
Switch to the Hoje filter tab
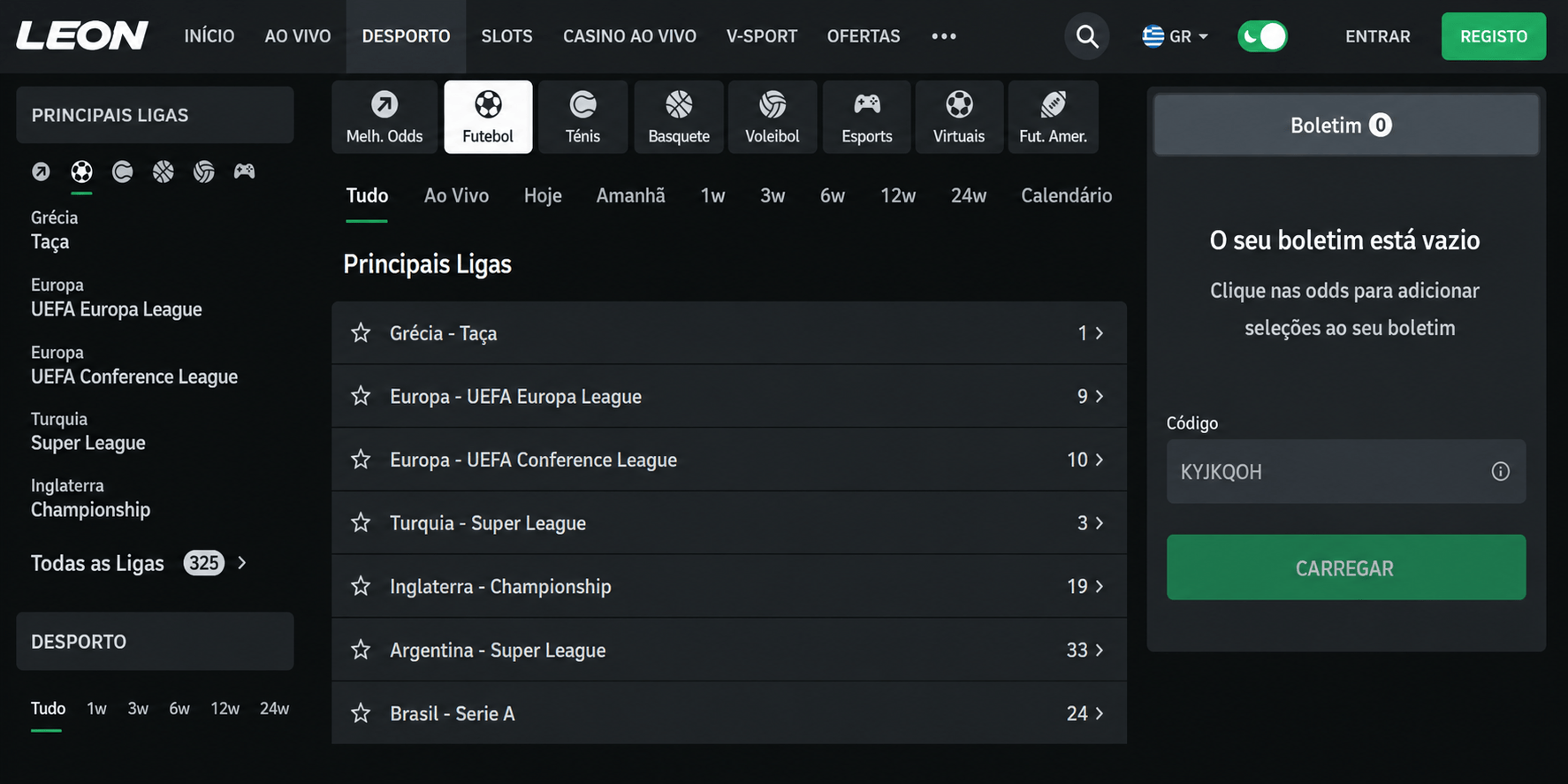coord(543,195)
